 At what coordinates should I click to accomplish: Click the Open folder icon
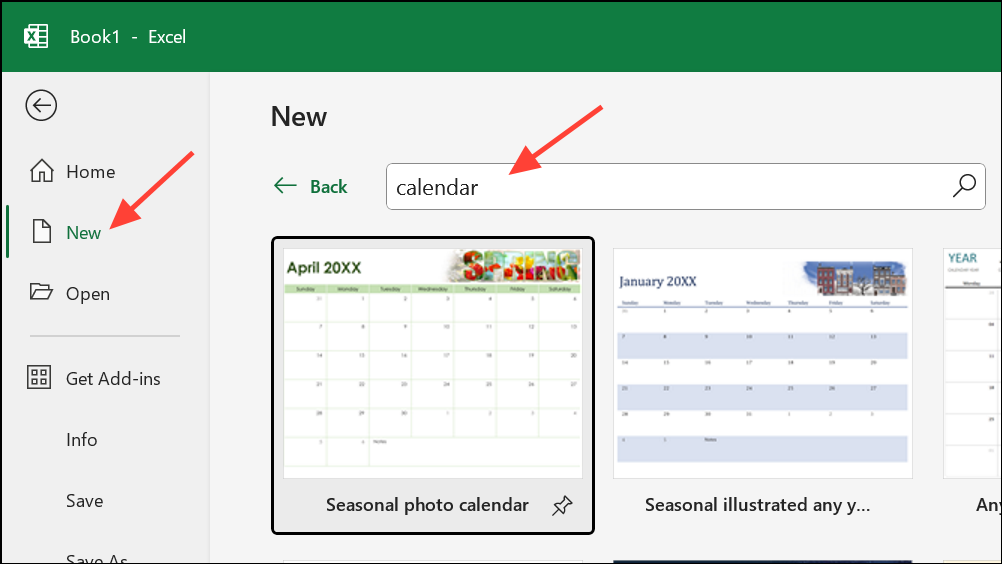pyautogui.click(x=42, y=292)
